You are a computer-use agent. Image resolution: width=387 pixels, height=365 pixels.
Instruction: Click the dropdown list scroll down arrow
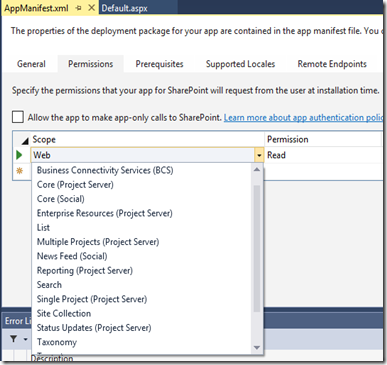(257, 348)
